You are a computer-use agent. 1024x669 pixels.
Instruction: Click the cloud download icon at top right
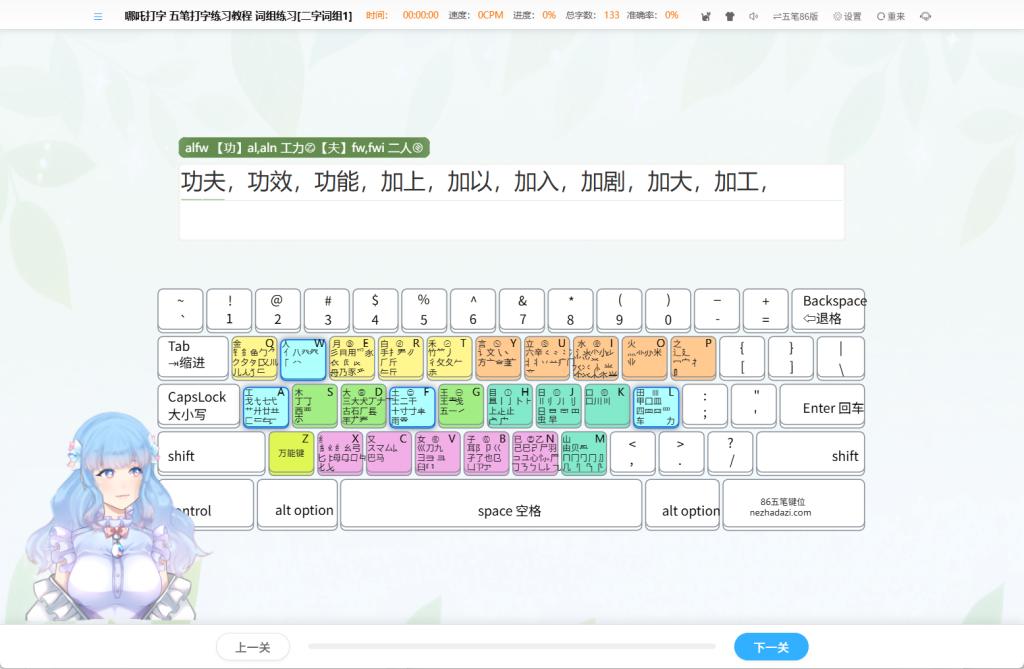[925, 16]
